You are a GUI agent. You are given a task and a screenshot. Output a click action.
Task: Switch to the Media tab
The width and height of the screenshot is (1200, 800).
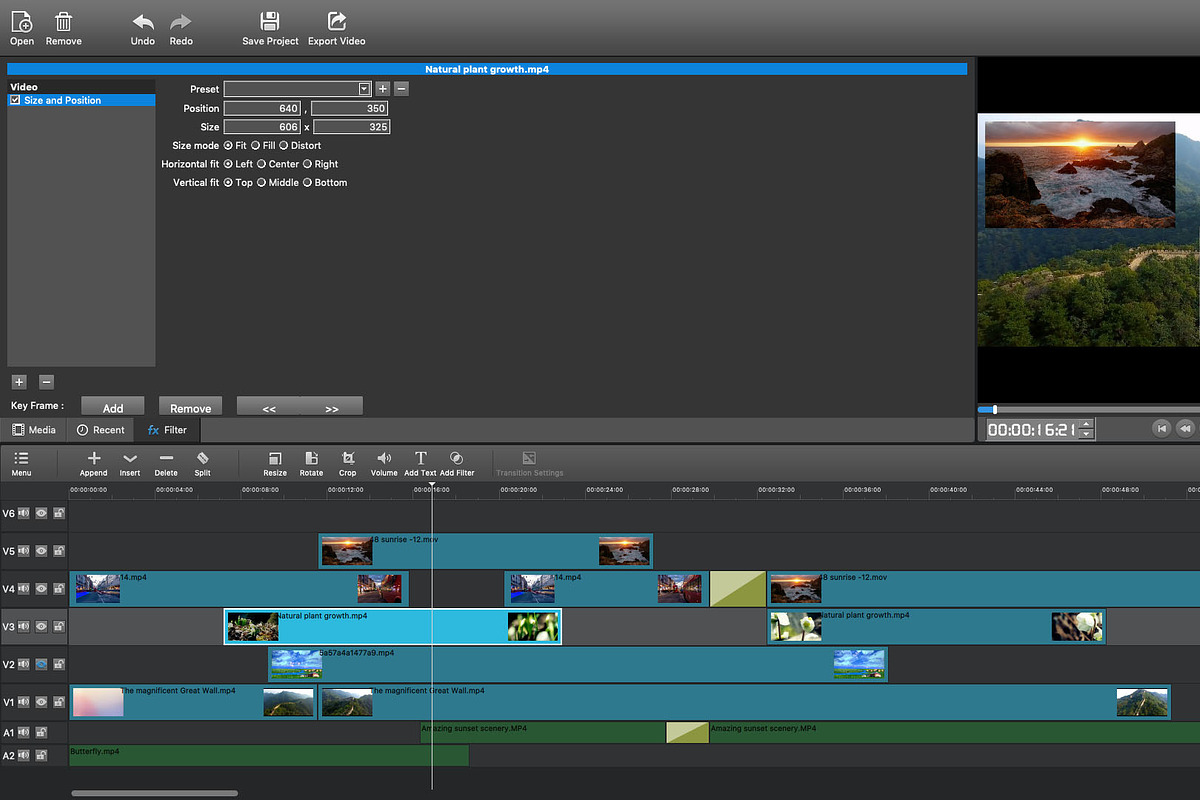tap(34, 430)
